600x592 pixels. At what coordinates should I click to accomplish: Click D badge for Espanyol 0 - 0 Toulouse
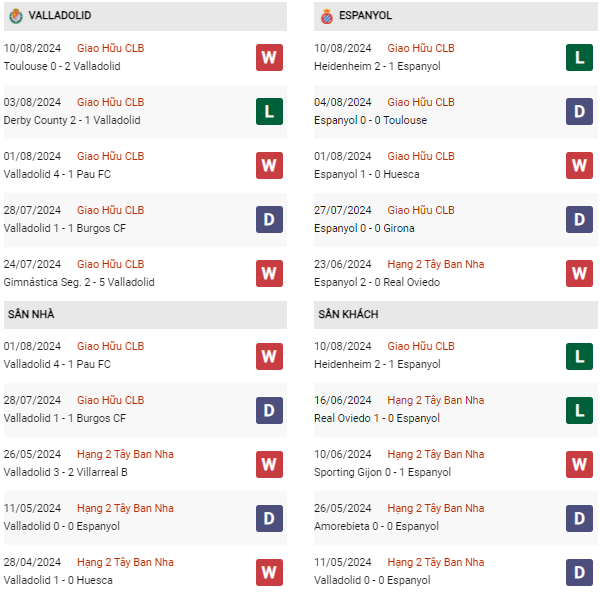tap(579, 111)
